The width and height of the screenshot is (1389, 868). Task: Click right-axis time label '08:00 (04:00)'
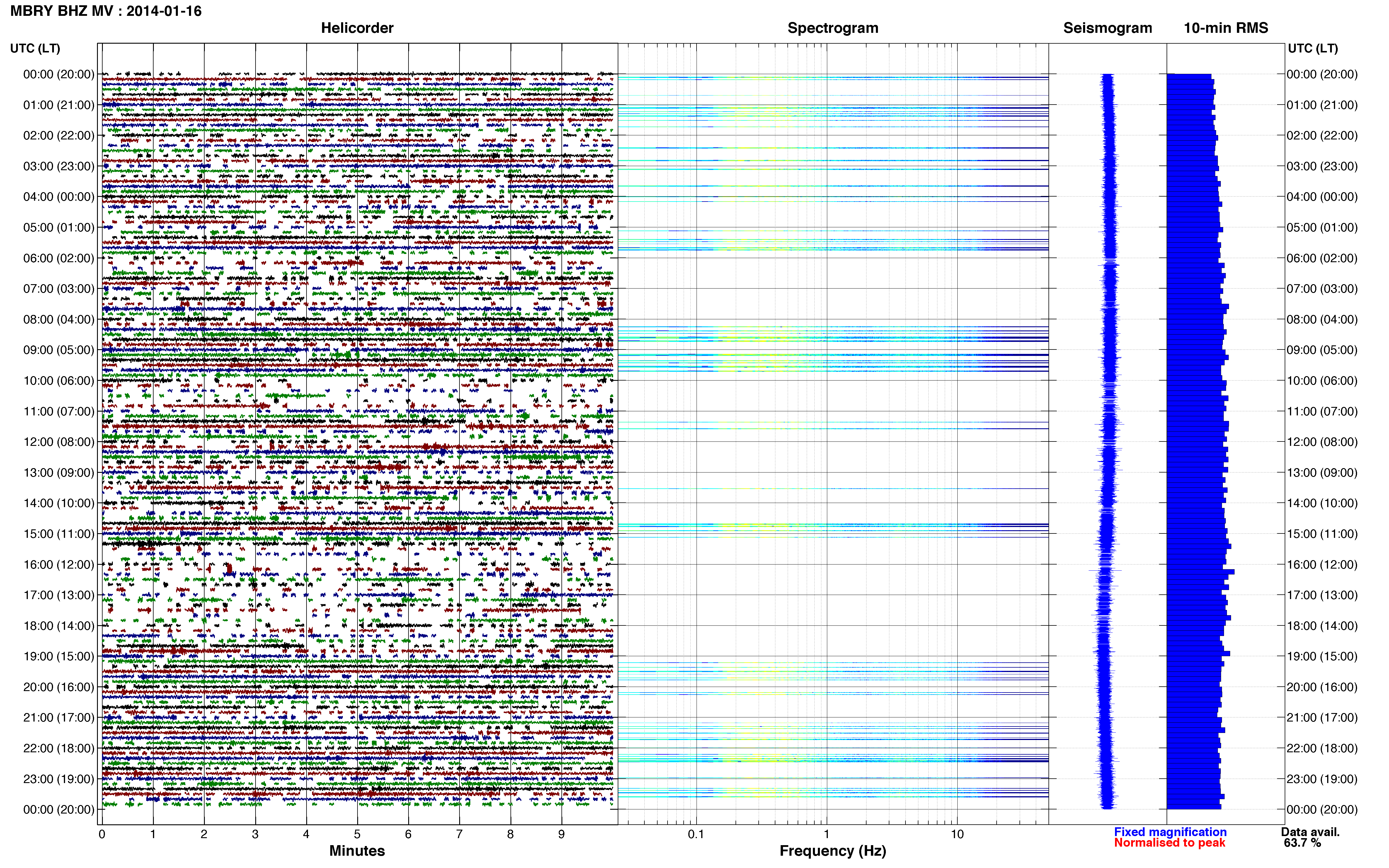1322,319
